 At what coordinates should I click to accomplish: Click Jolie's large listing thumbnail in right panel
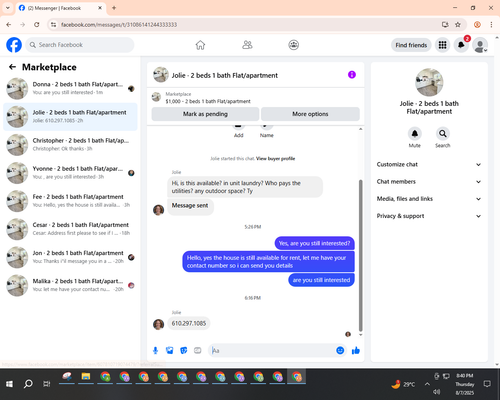pyautogui.click(x=429, y=82)
